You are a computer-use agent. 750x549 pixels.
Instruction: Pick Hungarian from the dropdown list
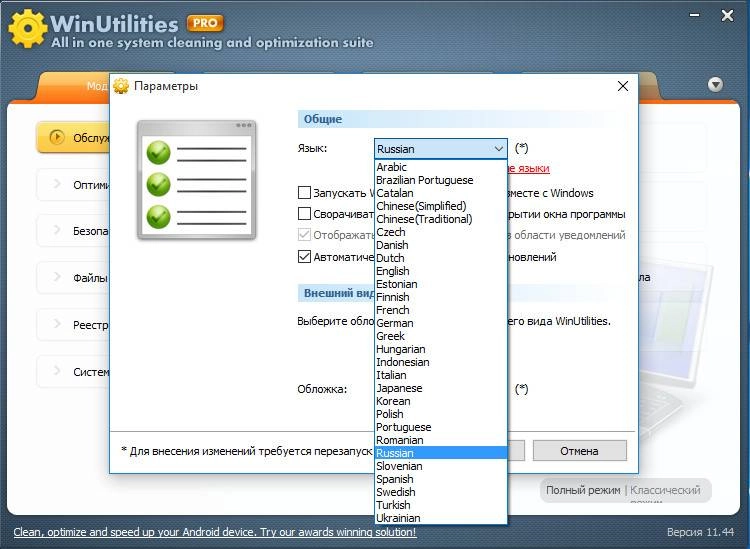441,349
